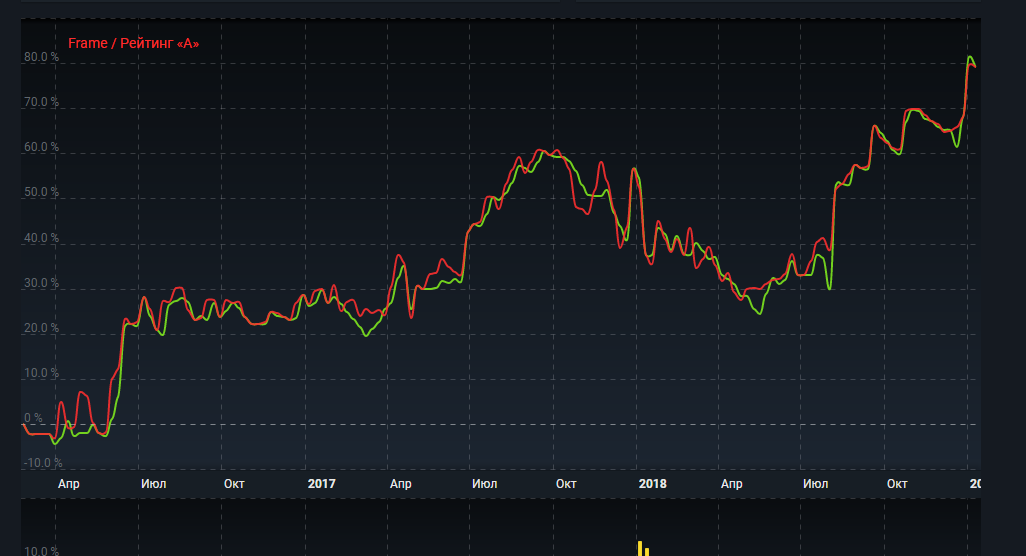
Task: Click the curve's highest peak above 80 %
Action: click(969, 58)
